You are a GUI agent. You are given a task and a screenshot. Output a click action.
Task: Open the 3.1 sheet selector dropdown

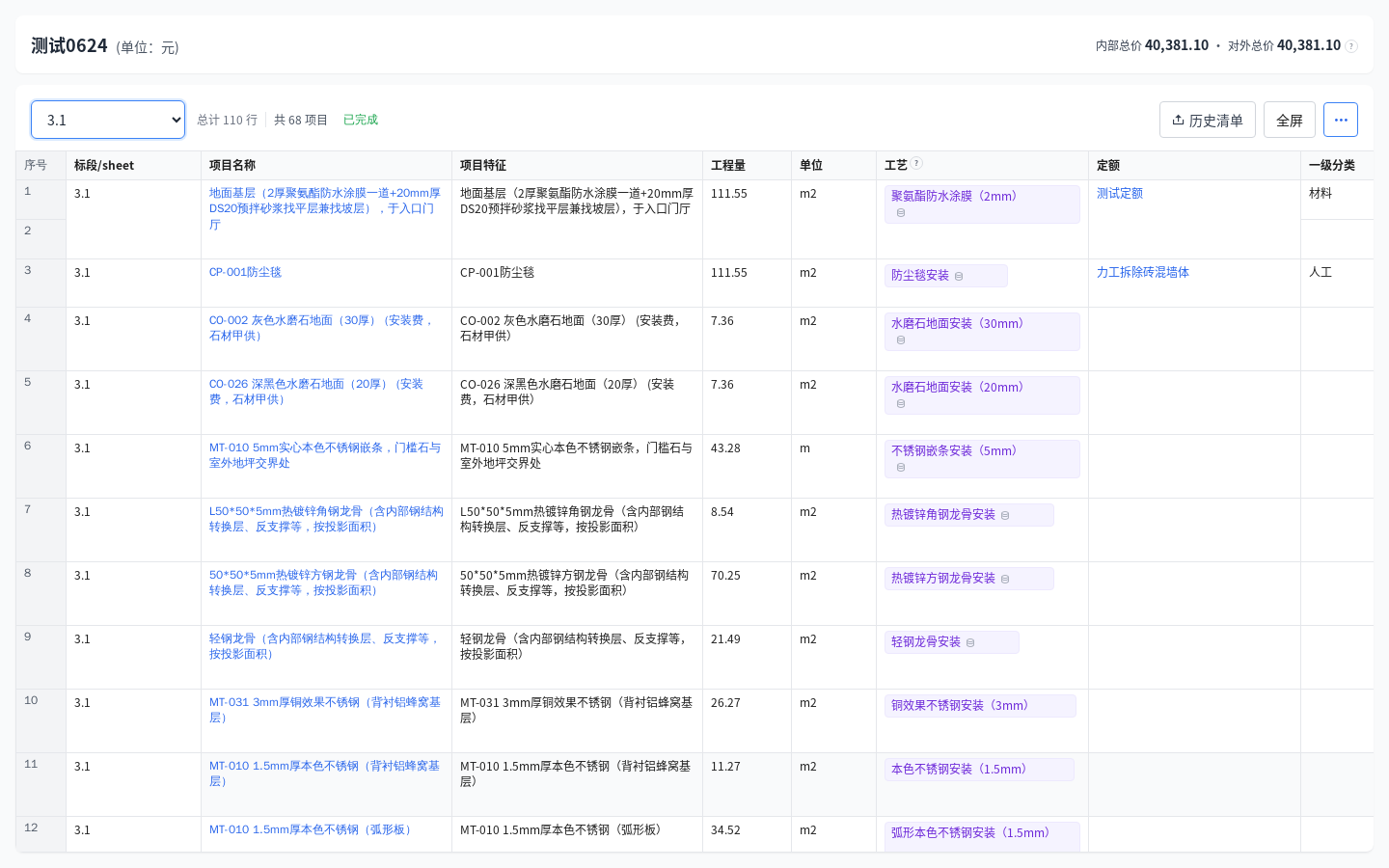pos(108,120)
